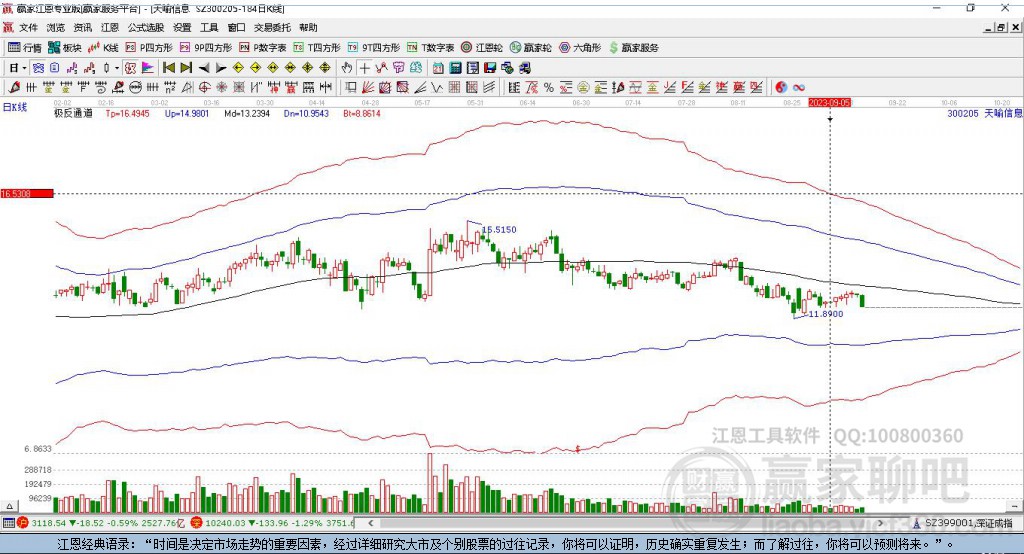Image resolution: width=1024 pixels, height=554 pixels.
Task: Click the red 16.5308 price tag
Action: 27,193
